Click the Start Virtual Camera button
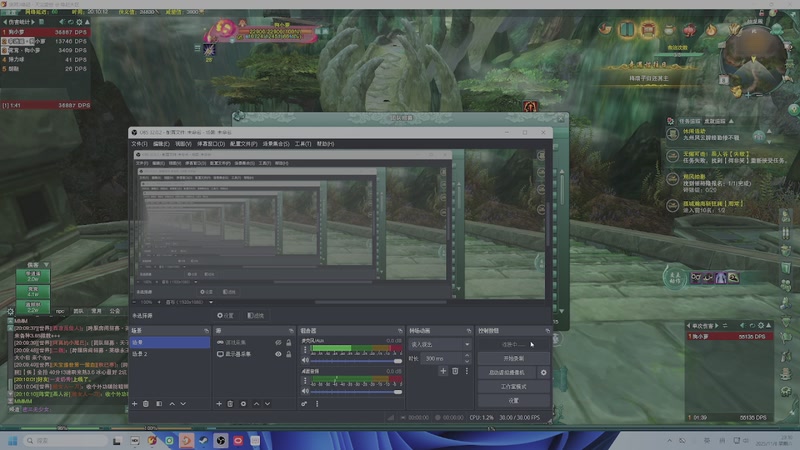Image resolution: width=800 pixels, height=450 pixels. [507, 372]
